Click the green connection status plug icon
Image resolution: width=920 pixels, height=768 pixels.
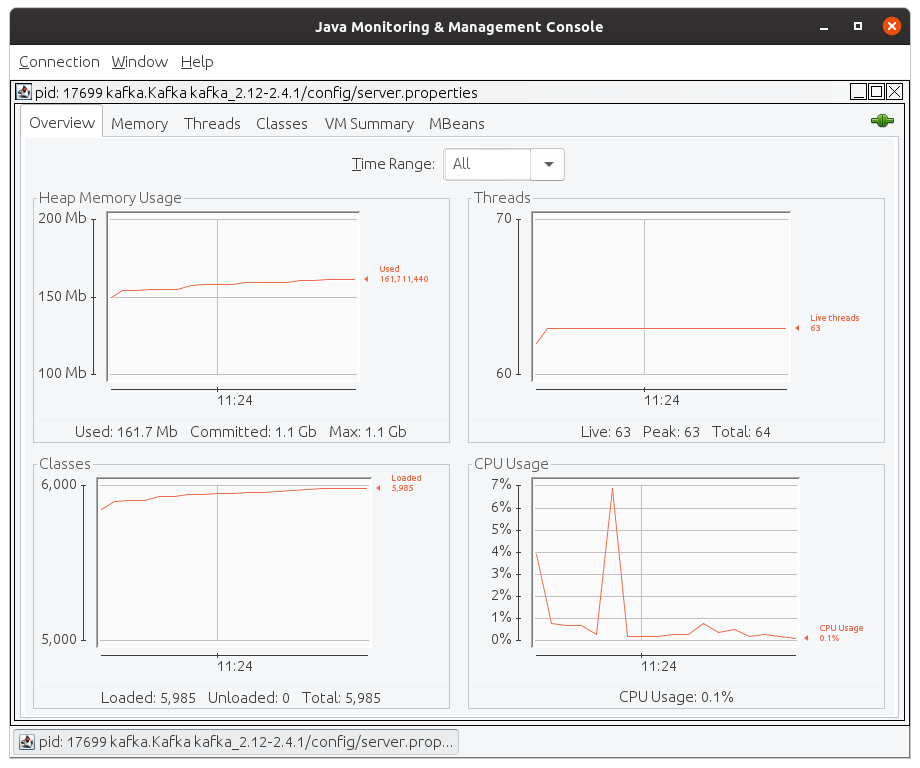pos(882,120)
